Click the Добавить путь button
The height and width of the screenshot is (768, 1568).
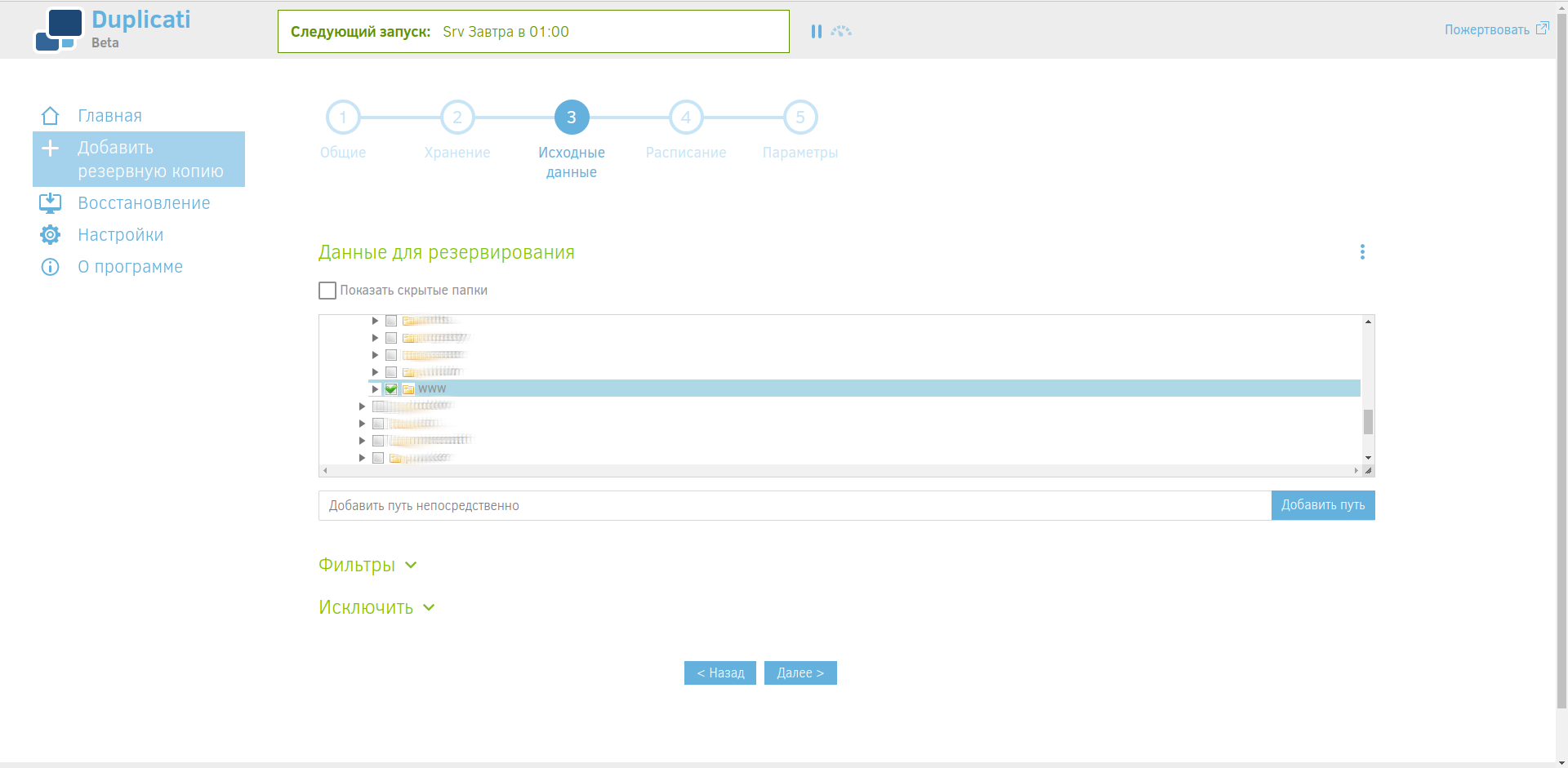(1323, 505)
